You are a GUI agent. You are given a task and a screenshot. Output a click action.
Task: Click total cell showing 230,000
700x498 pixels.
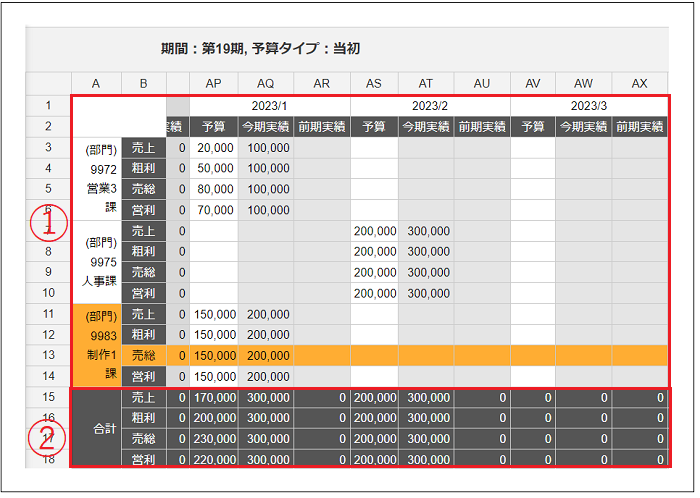click(214, 439)
